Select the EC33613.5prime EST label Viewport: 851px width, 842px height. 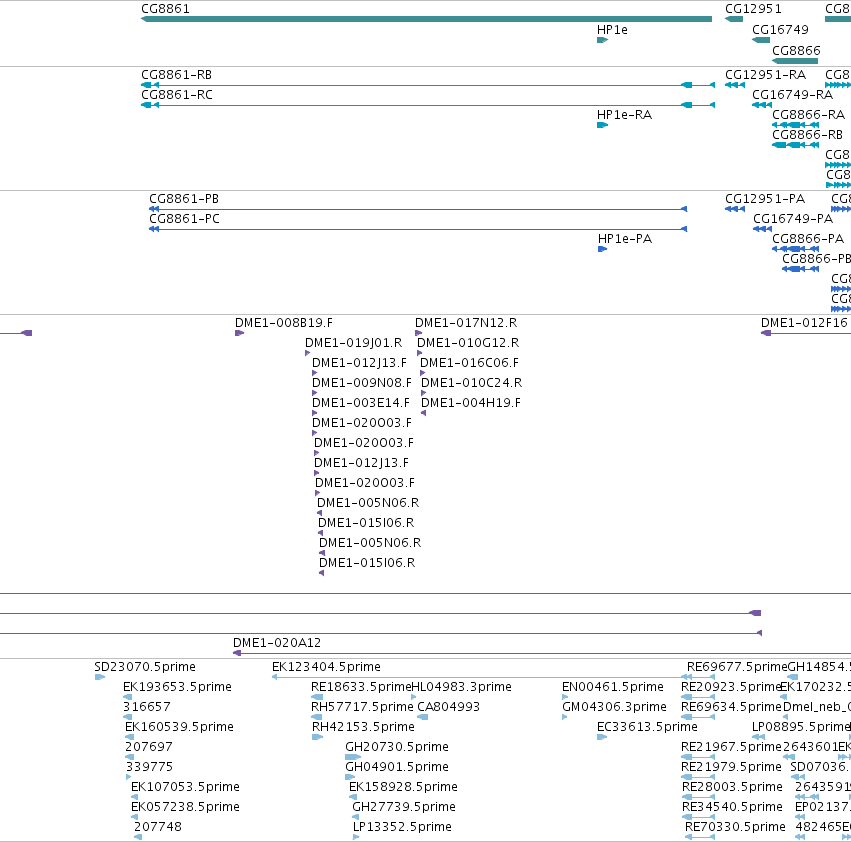pos(647,726)
